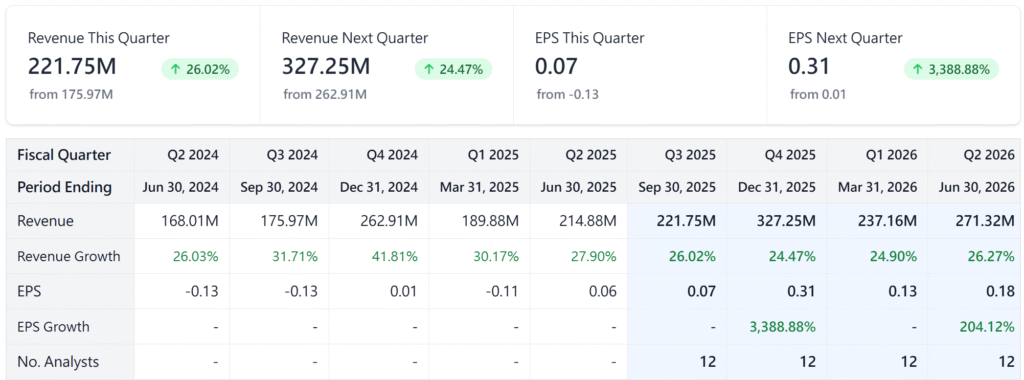1024x380 pixels.
Task: Click the 0.31 EPS value in Q4 2025
Action: [x=803, y=291]
